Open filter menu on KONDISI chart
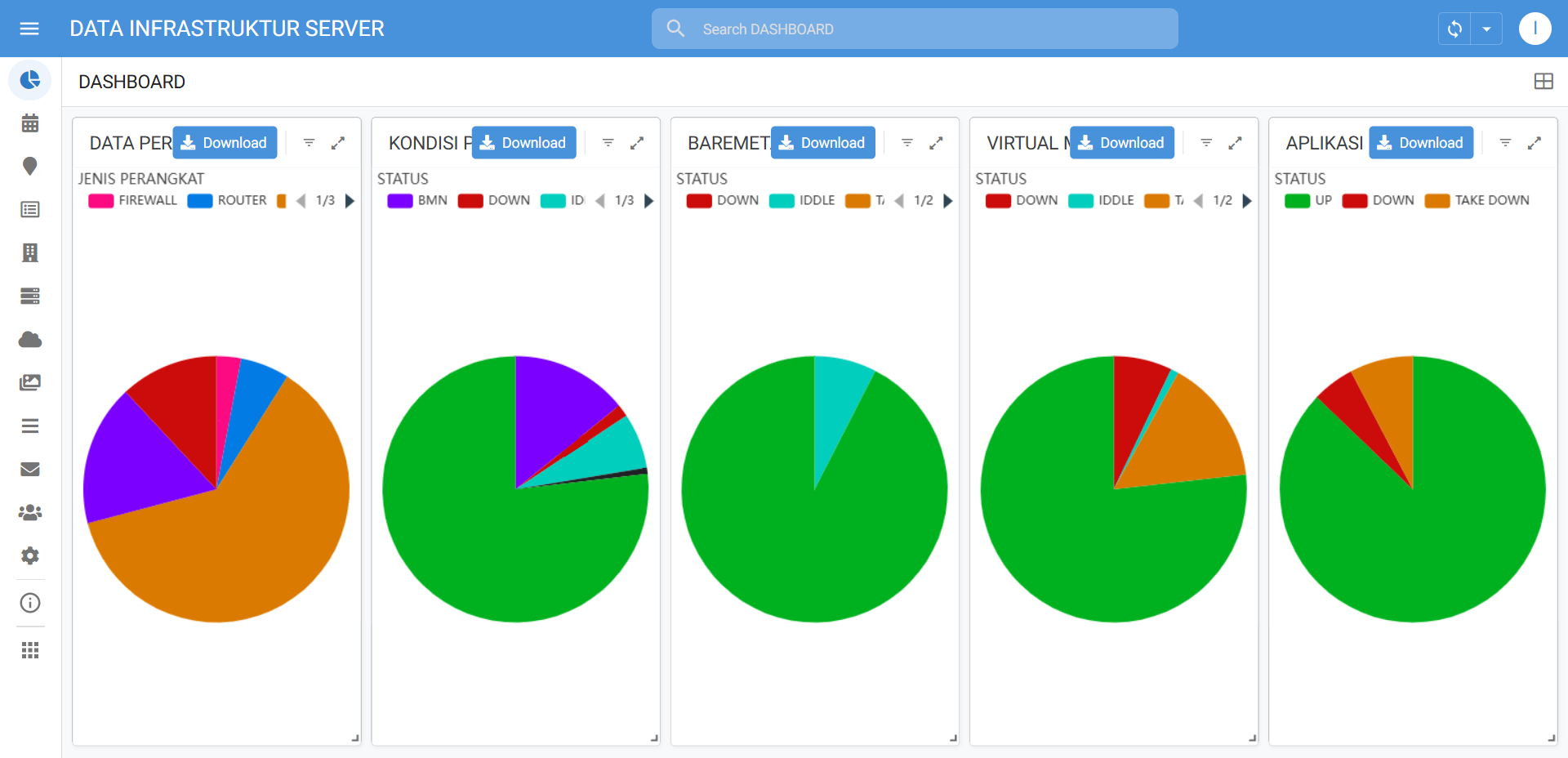Viewport: 1568px width, 758px height. tap(608, 143)
